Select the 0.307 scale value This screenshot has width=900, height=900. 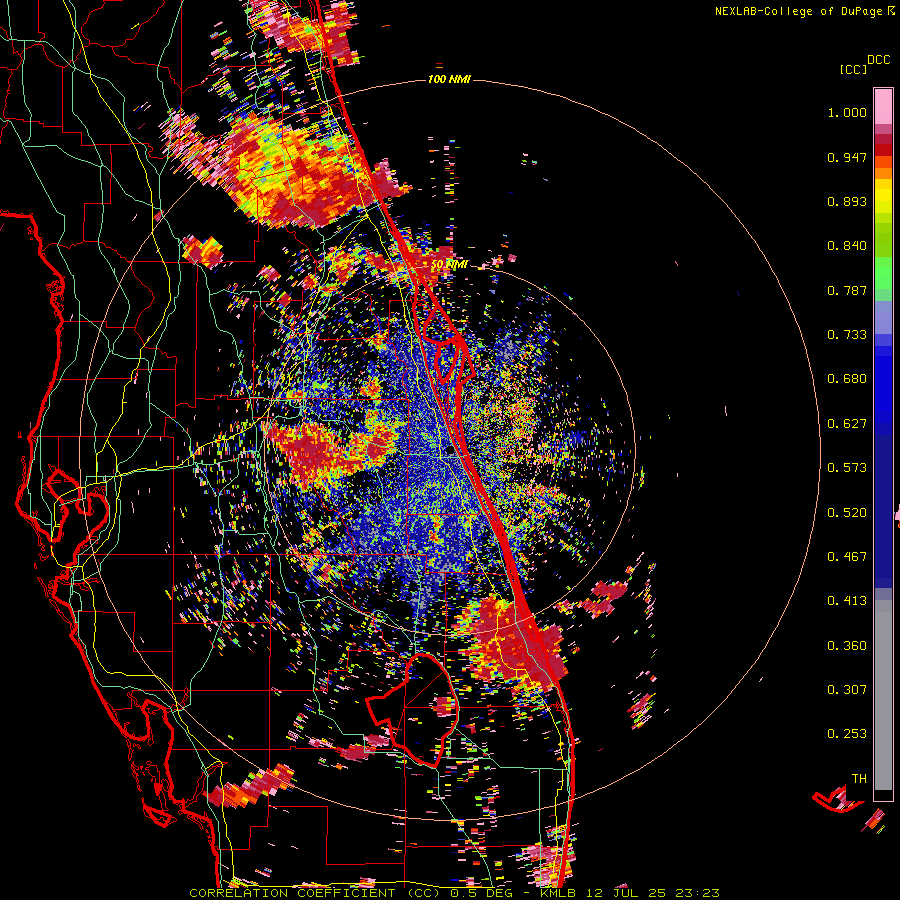tap(847, 690)
